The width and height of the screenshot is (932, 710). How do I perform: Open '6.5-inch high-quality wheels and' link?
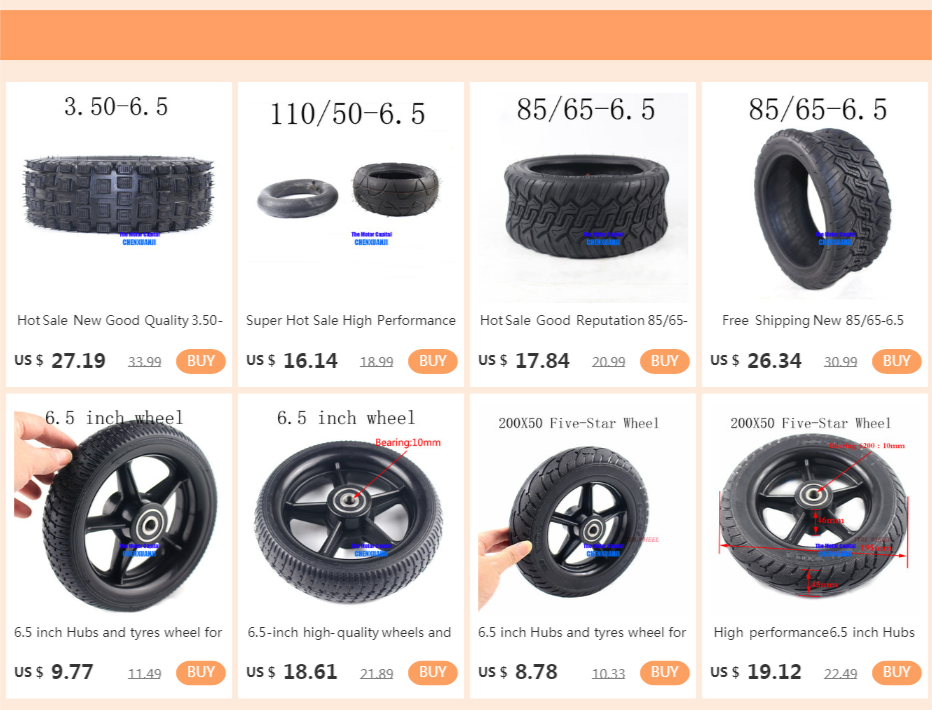coord(350,633)
